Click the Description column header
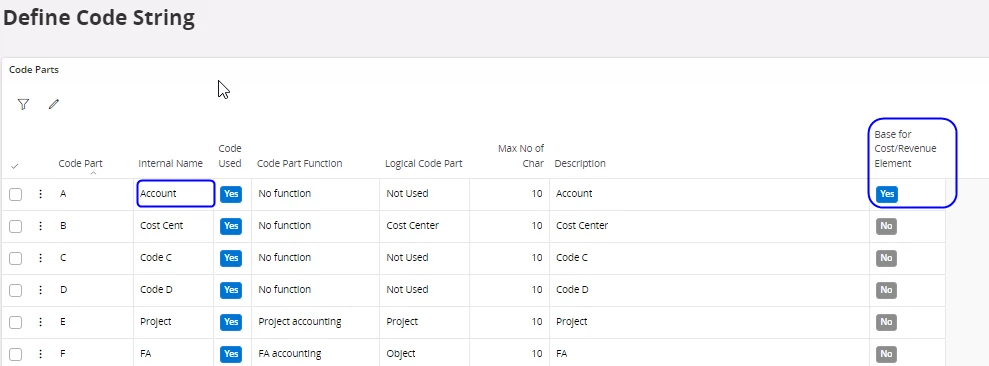Image resolution: width=989 pixels, height=366 pixels. click(580, 163)
